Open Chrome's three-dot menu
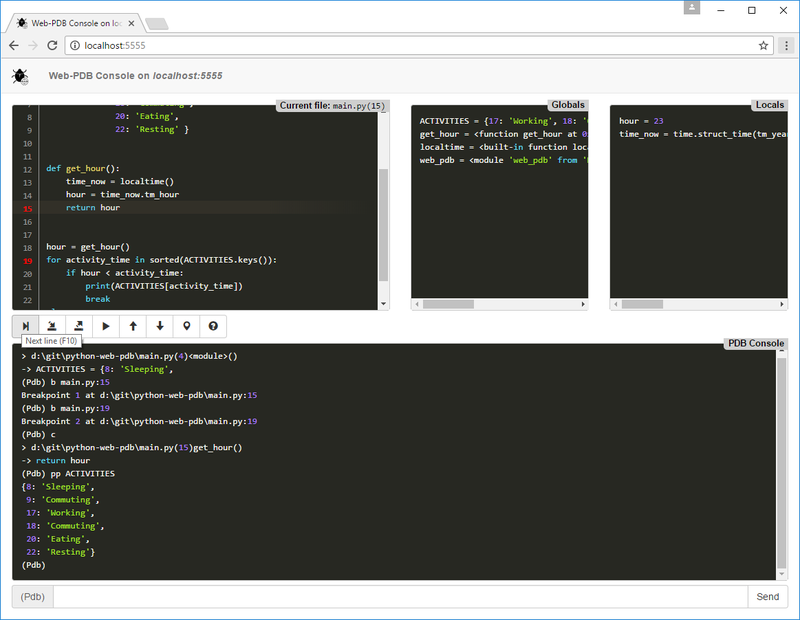 (x=785, y=46)
